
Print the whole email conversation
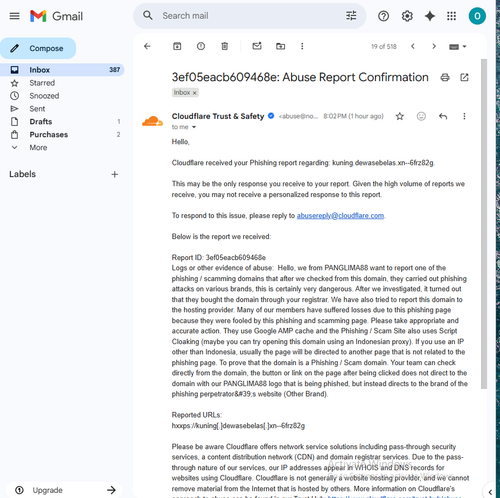(x=445, y=77)
